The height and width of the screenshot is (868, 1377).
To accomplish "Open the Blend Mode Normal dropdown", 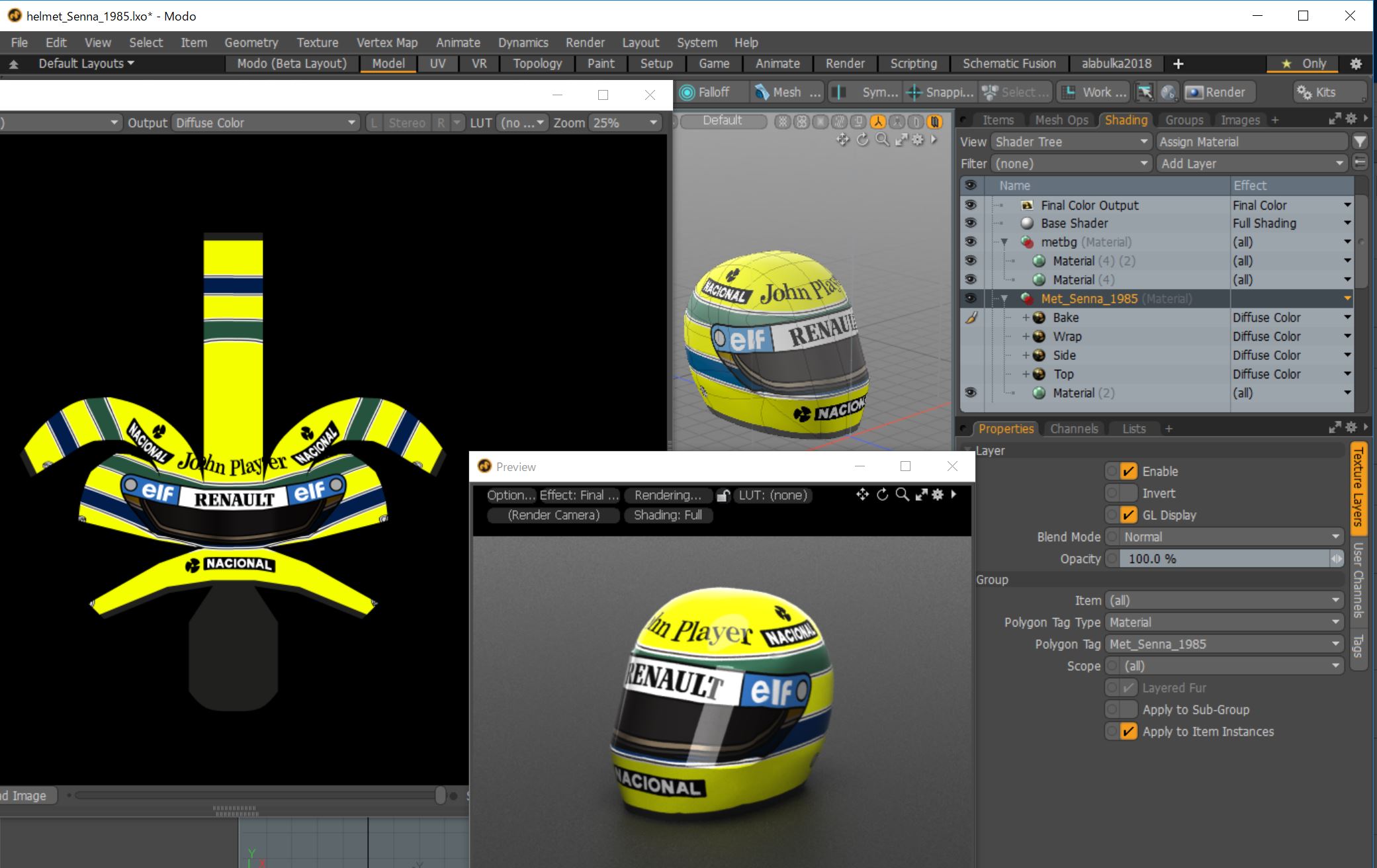I will point(1224,537).
